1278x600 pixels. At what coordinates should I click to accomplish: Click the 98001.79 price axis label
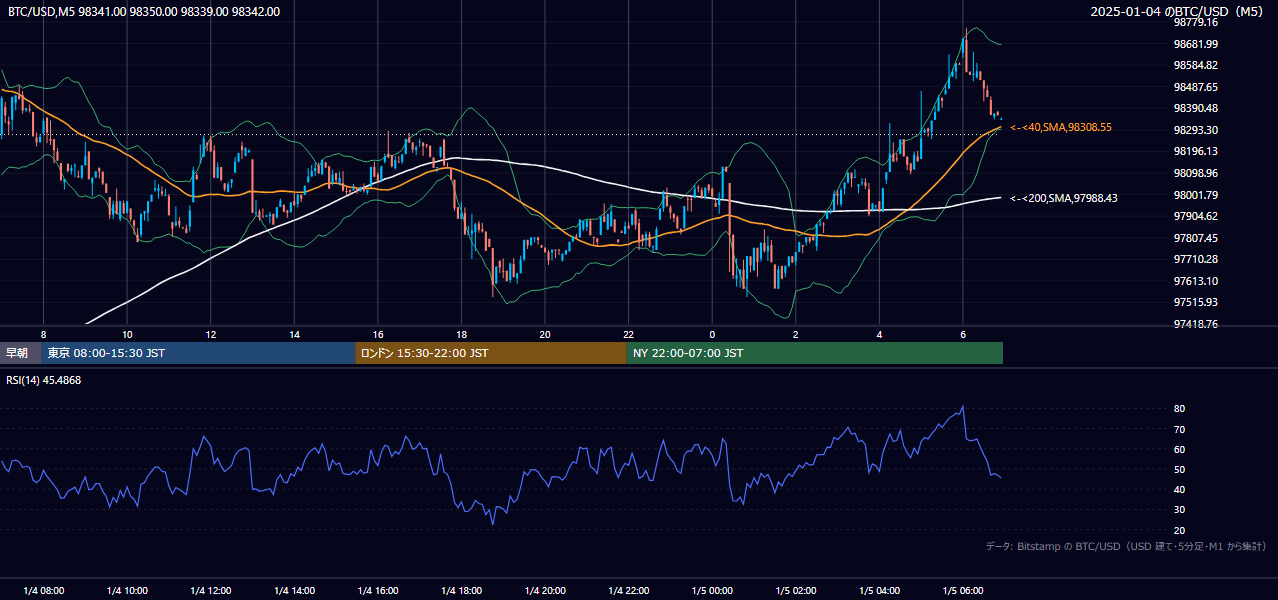pyautogui.click(x=1196, y=195)
